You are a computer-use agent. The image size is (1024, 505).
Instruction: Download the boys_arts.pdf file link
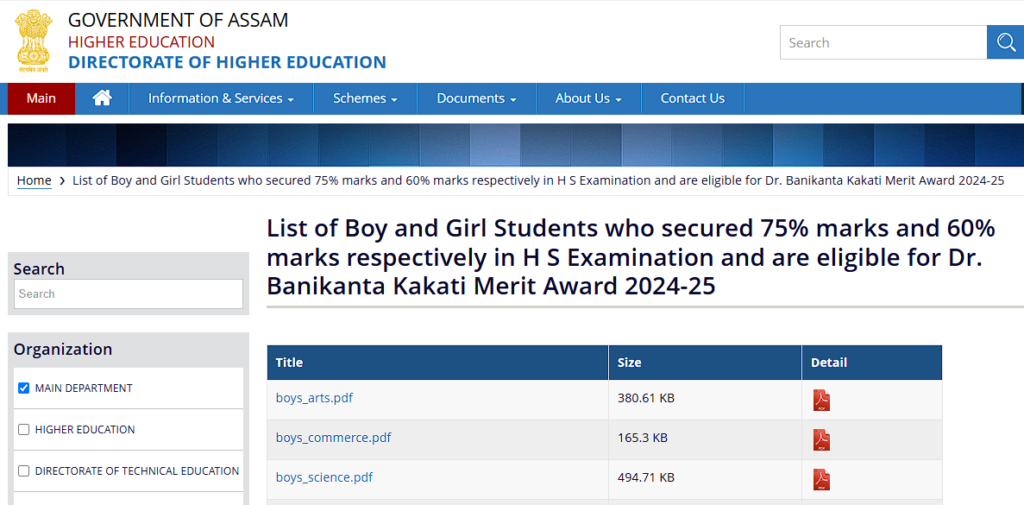(314, 397)
